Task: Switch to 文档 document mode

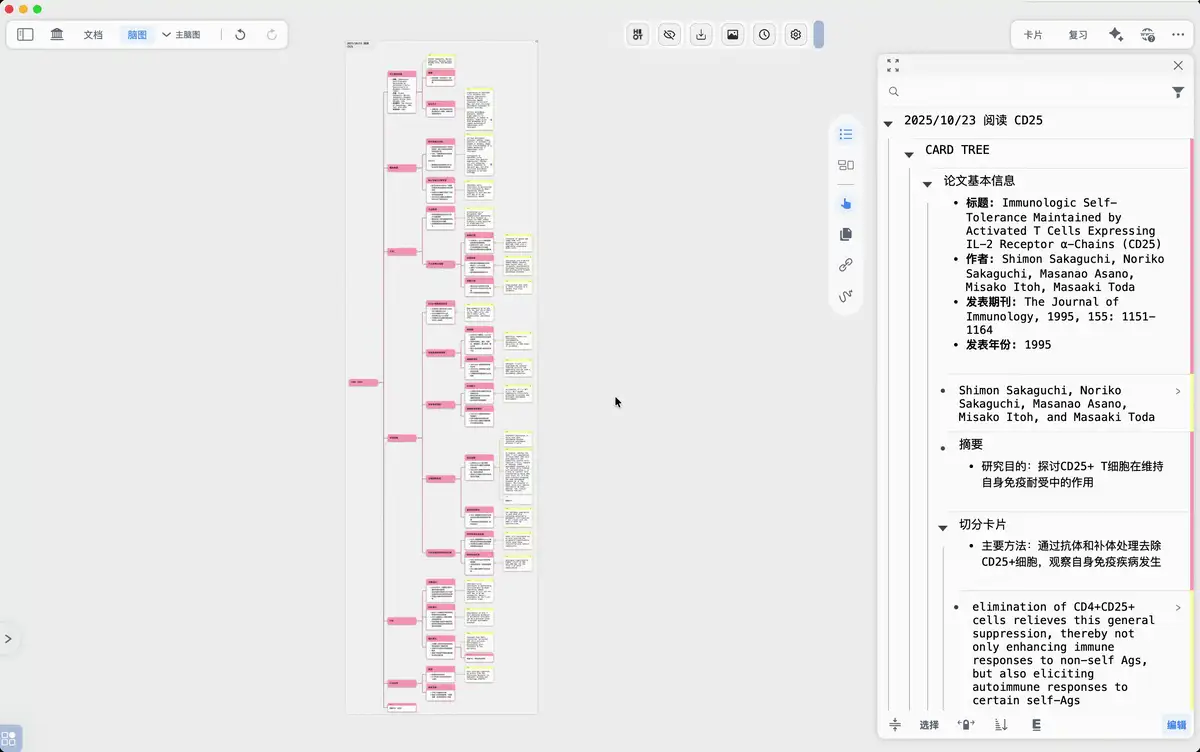Action: 93,34
